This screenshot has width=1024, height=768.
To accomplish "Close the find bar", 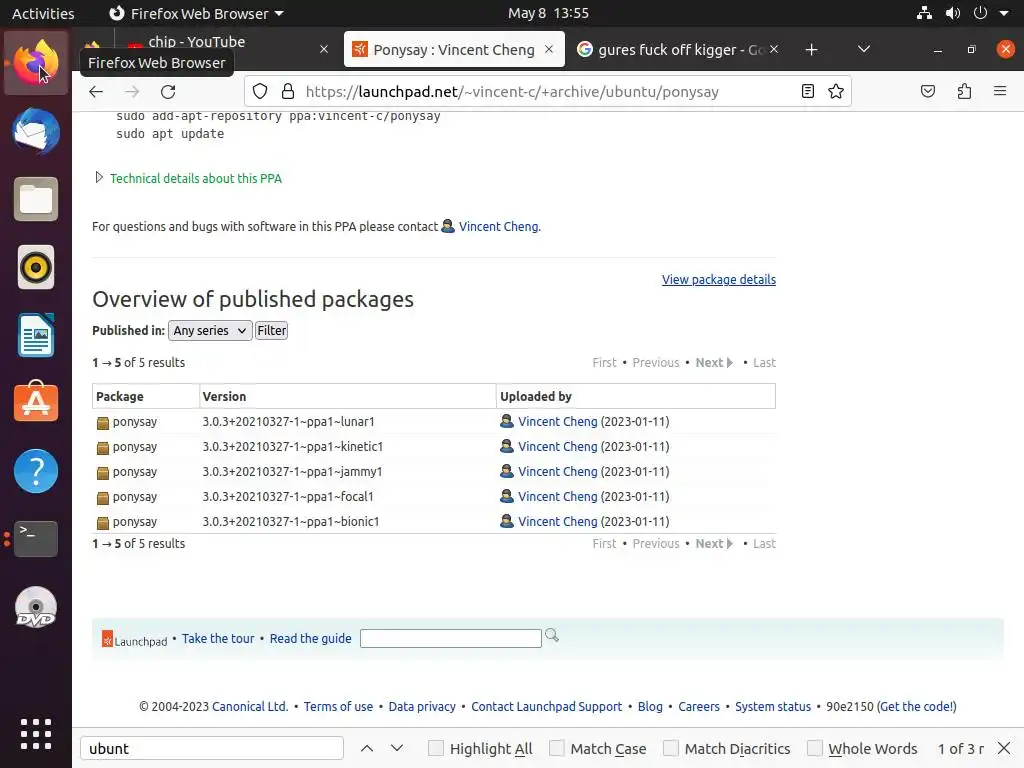I will [x=1004, y=748].
